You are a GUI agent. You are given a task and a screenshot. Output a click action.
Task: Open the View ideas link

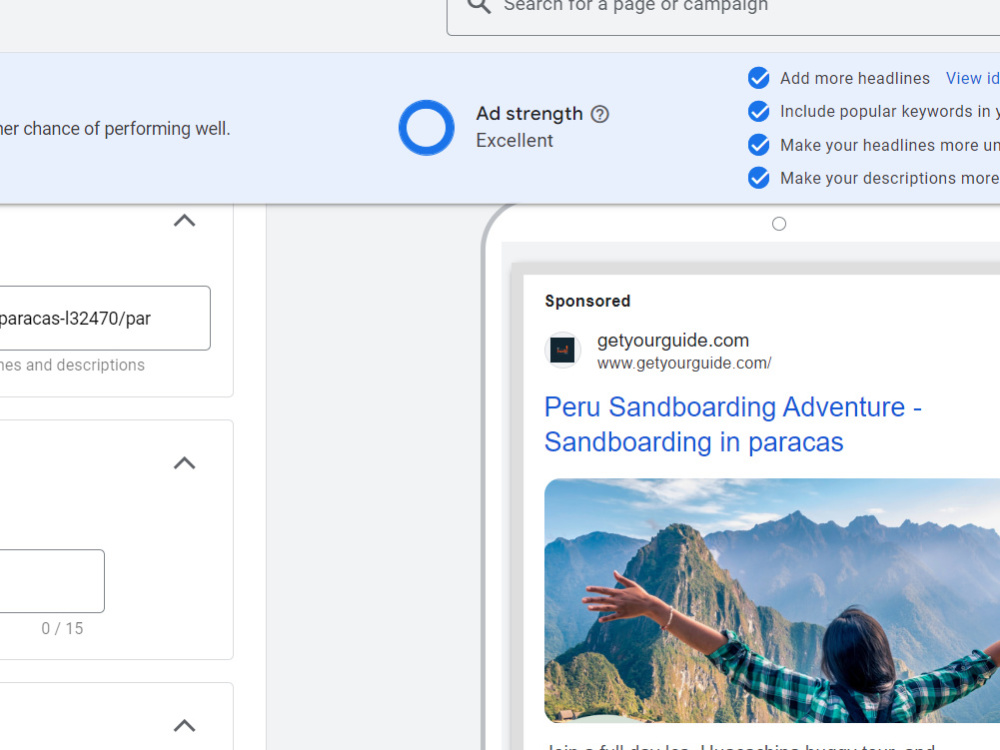pyautogui.click(x=973, y=78)
